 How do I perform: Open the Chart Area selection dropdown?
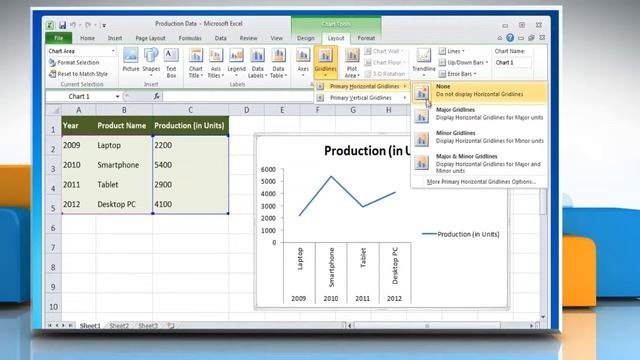[113, 51]
